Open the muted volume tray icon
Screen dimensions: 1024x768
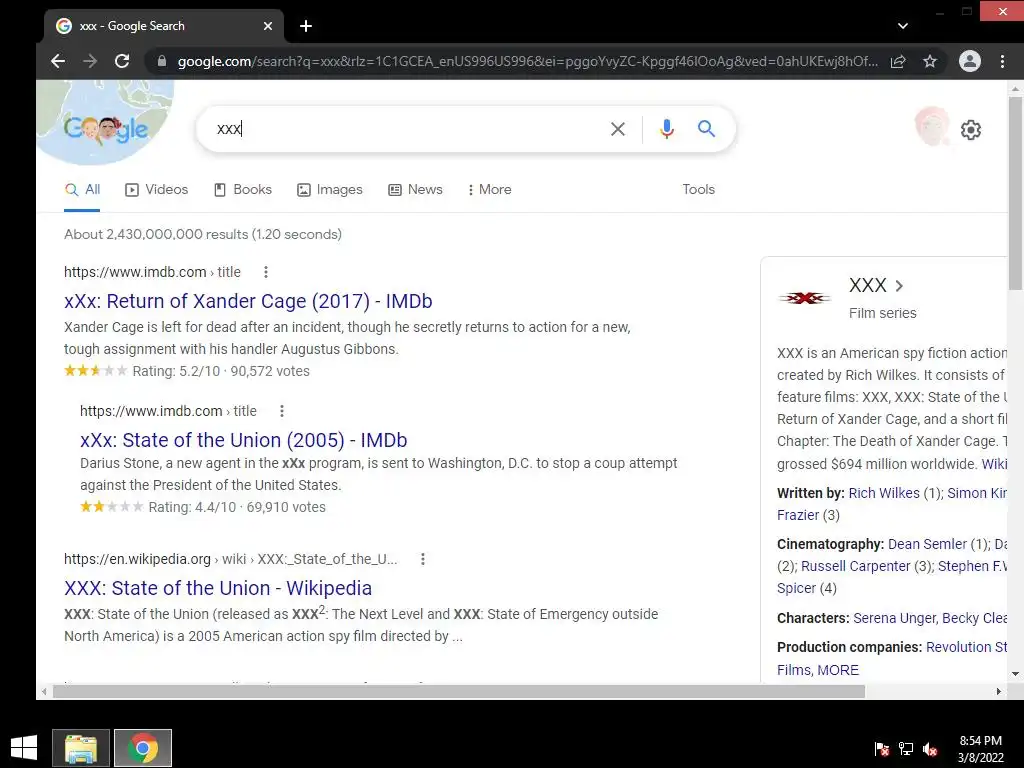930,749
